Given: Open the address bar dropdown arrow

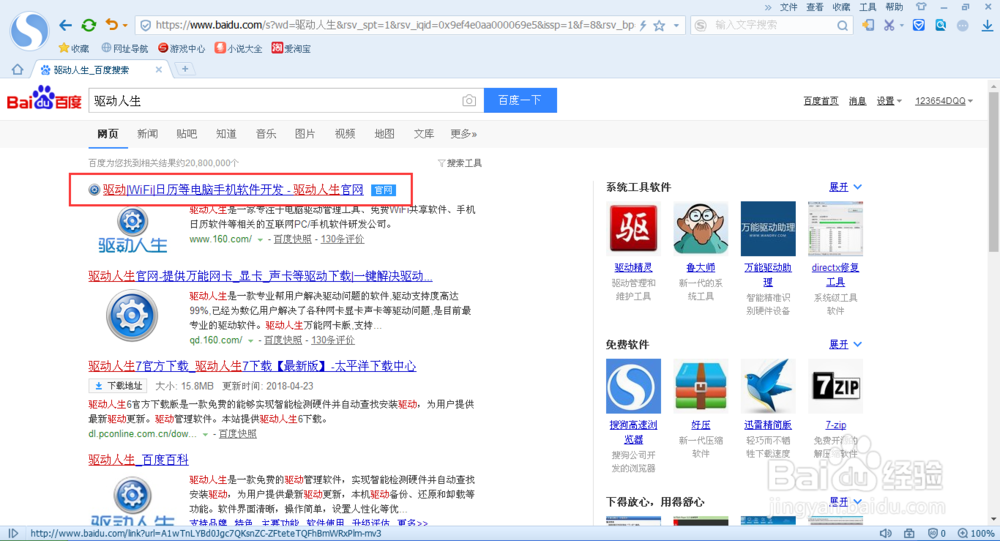Looking at the screenshot, I should [x=676, y=26].
